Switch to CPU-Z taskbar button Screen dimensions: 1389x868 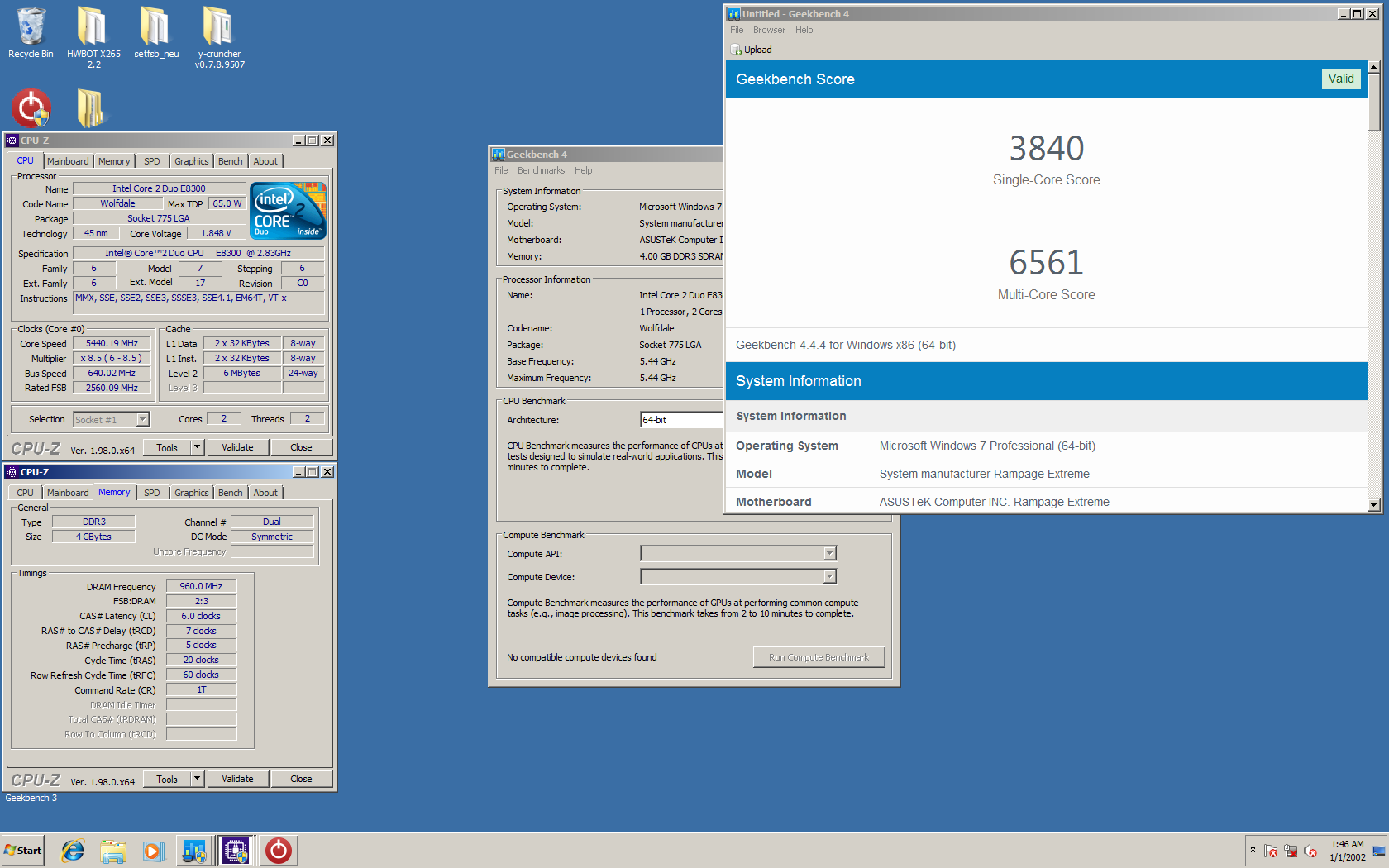pos(236,851)
